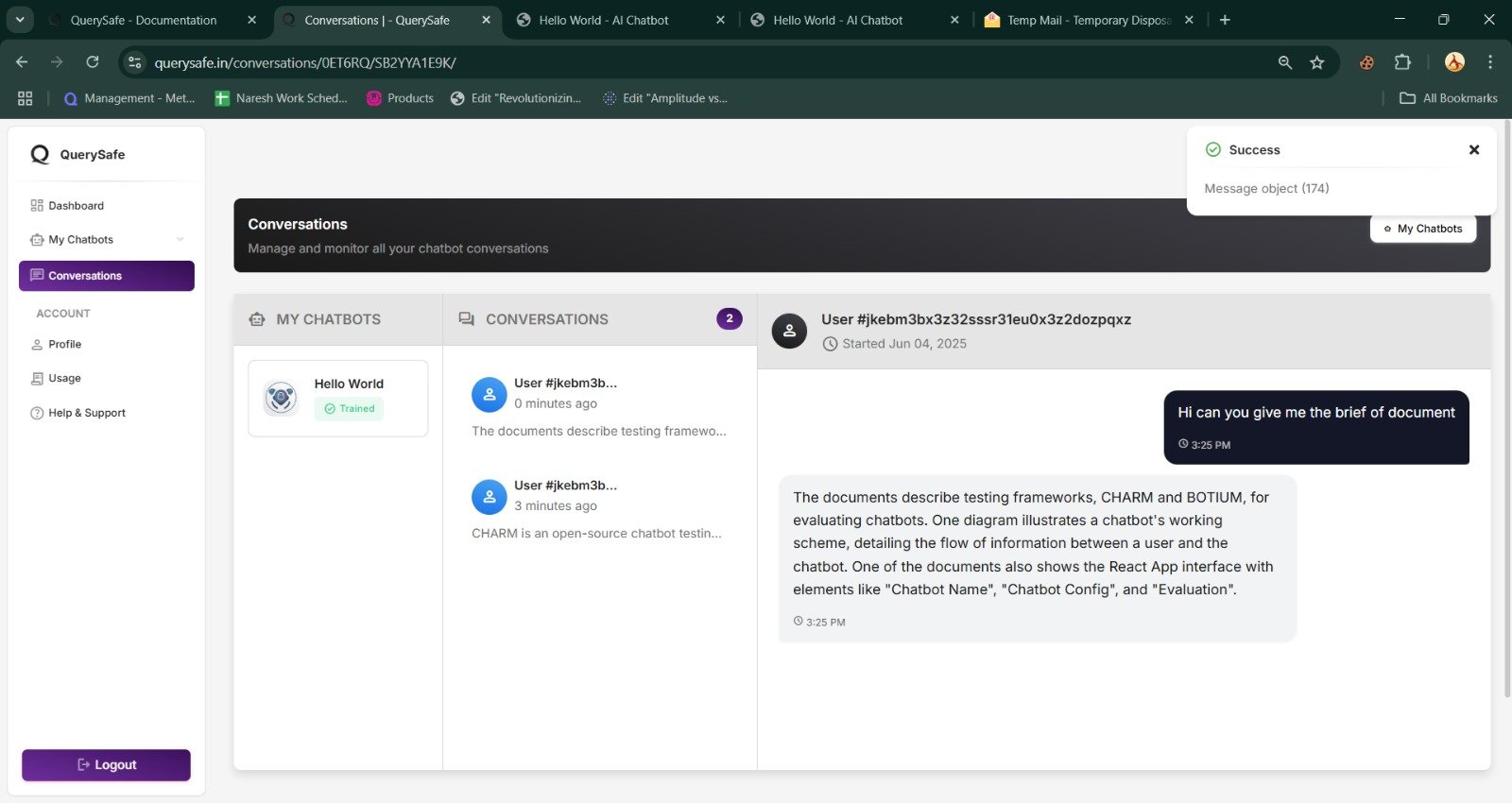The width and height of the screenshot is (1512, 803).
Task: Click the zoom magnifier icon in address bar
Action: pyautogui.click(x=1284, y=62)
